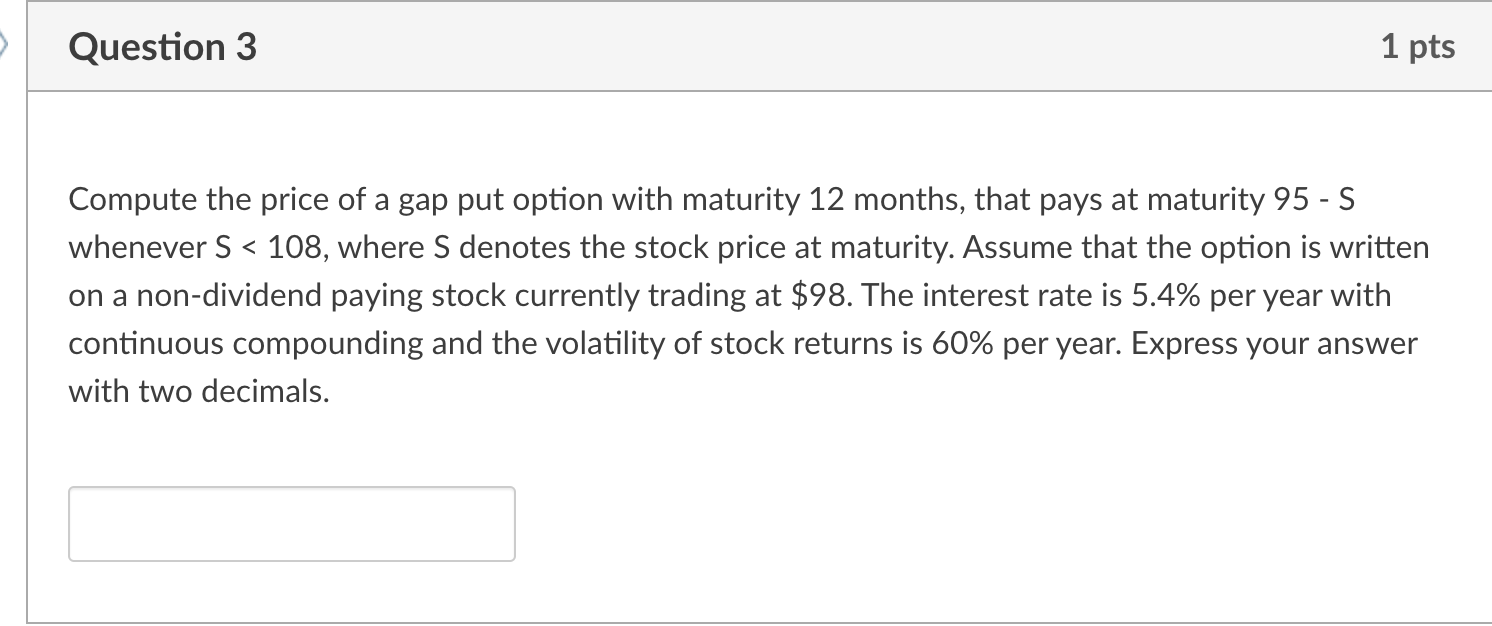Toggle the bookmark arrow next to the question header
The width and height of the screenshot is (1492, 626).
[x=5, y=45]
